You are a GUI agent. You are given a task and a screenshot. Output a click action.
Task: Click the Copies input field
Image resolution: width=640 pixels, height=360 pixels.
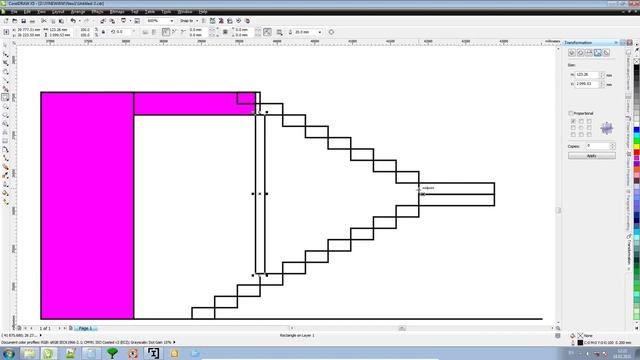point(598,146)
